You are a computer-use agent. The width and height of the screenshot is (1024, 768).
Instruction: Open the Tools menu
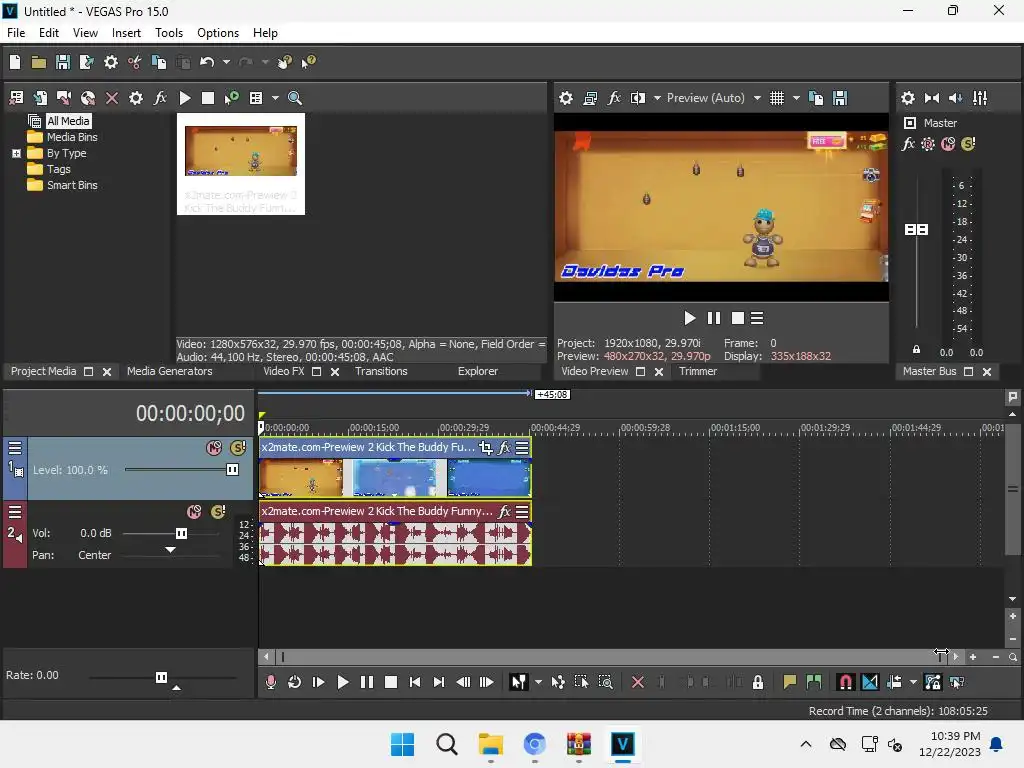[x=169, y=33]
